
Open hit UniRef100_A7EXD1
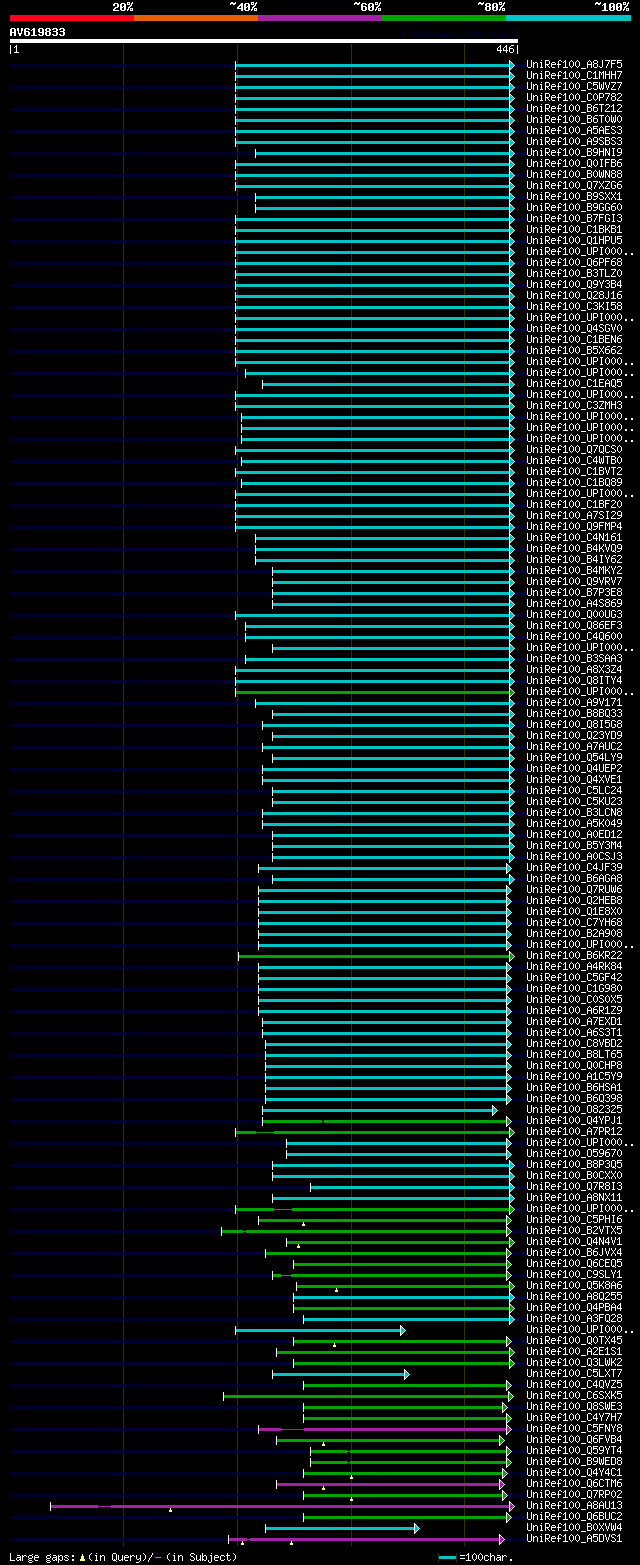[x=574, y=1021]
